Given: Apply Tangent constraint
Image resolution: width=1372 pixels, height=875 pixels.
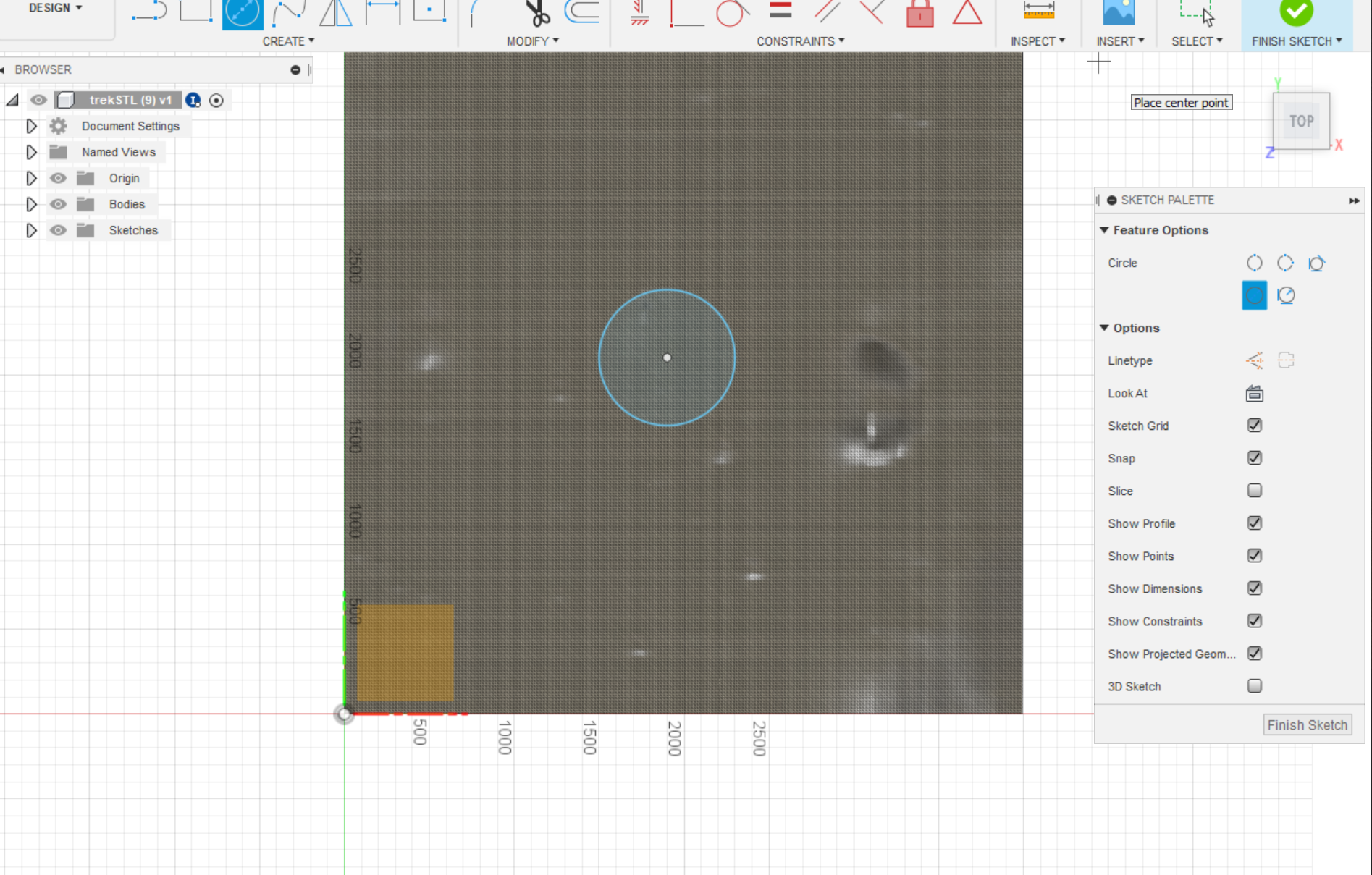Looking at the screenshot, I should 732,12.
